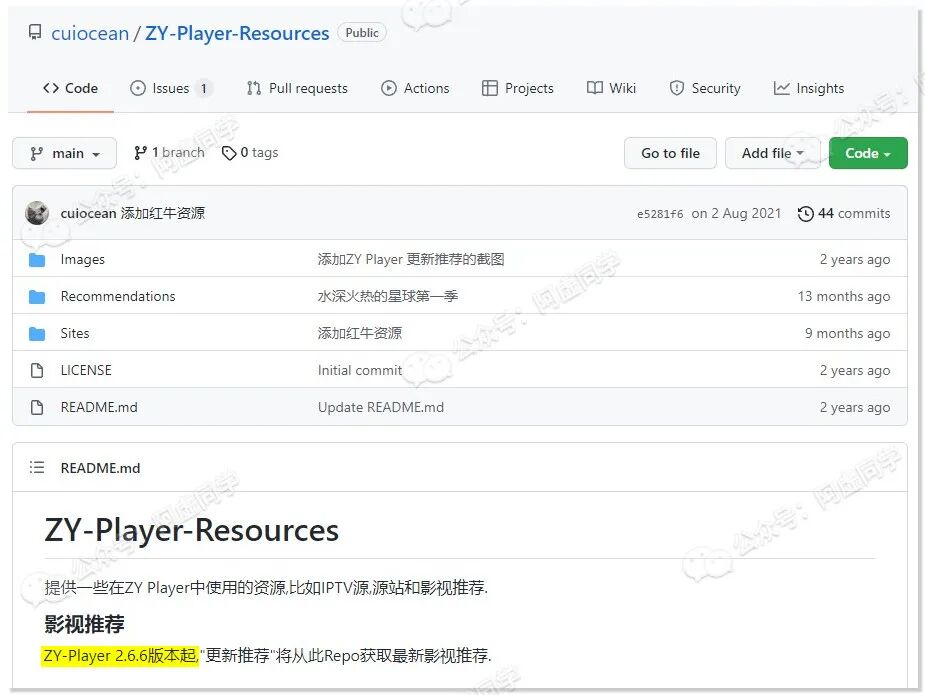Click the Wiki open-book icon
Screen dimensions: 925x695
point(595,88)
